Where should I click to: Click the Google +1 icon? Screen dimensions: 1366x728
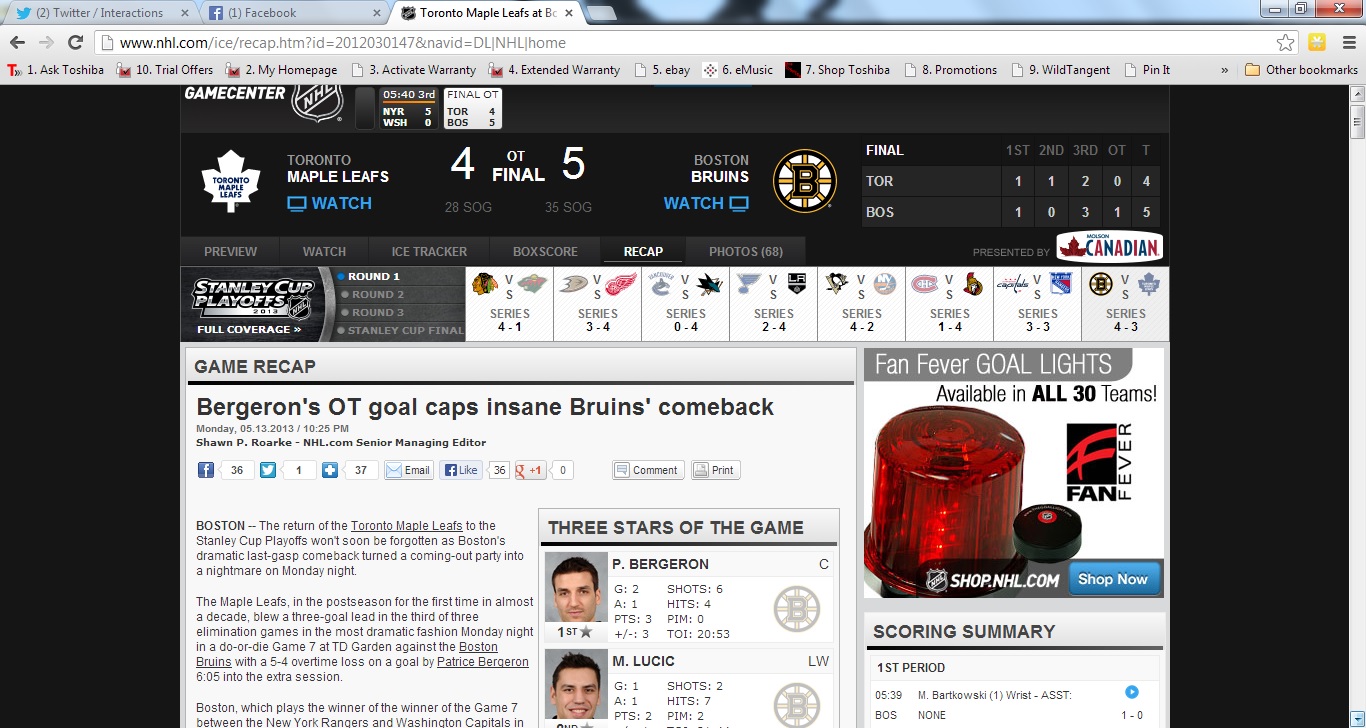coord(531,470)
